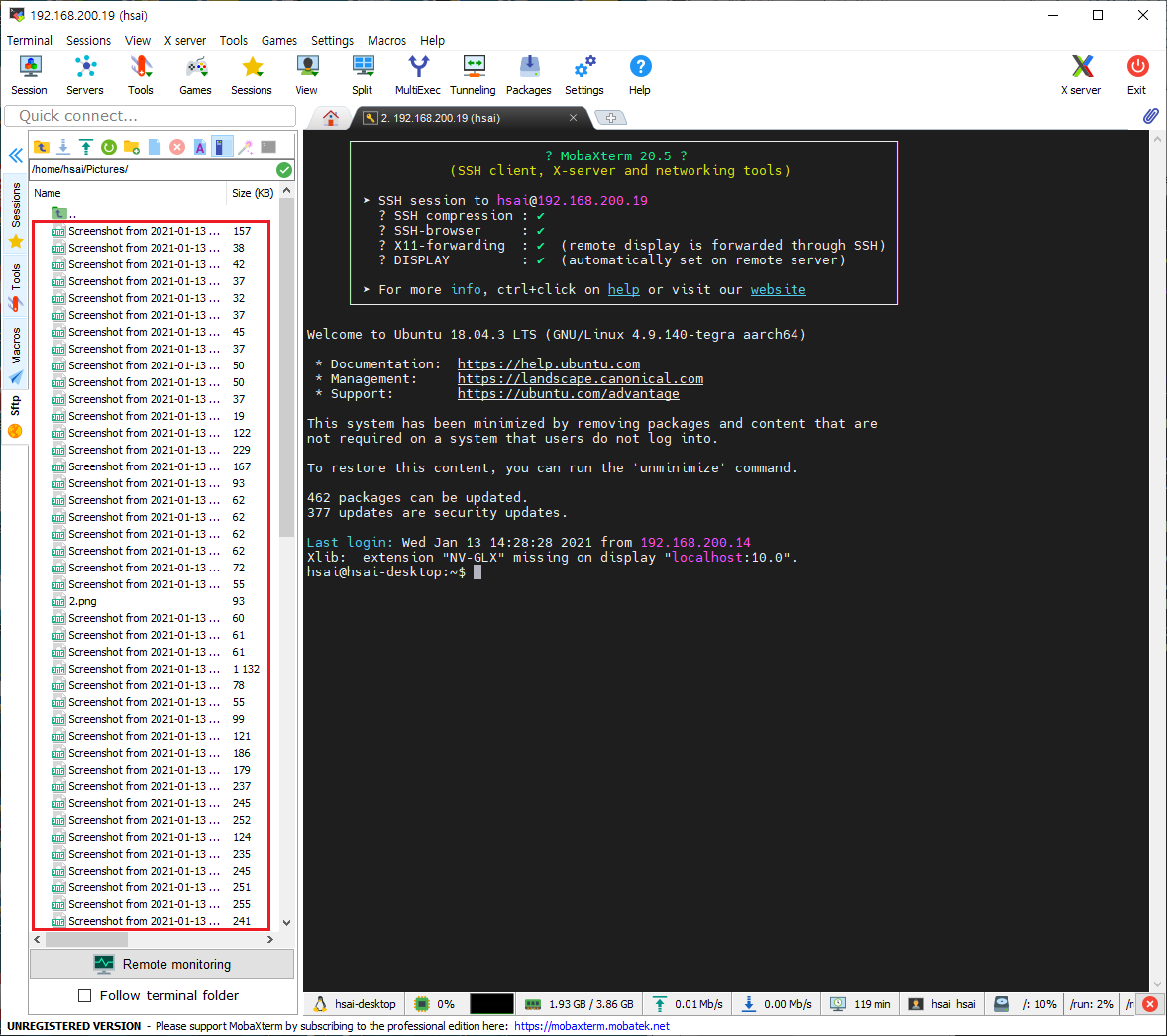Select the Macros vertical sidebar tab
1167x1036 pixels.
16,355
